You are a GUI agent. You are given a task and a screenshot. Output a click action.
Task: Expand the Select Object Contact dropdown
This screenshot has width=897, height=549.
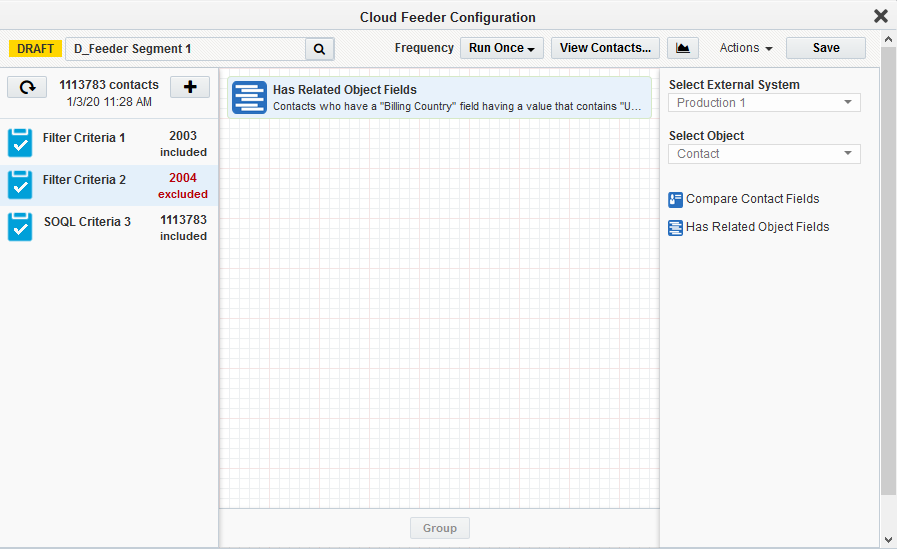coord(764,154)
